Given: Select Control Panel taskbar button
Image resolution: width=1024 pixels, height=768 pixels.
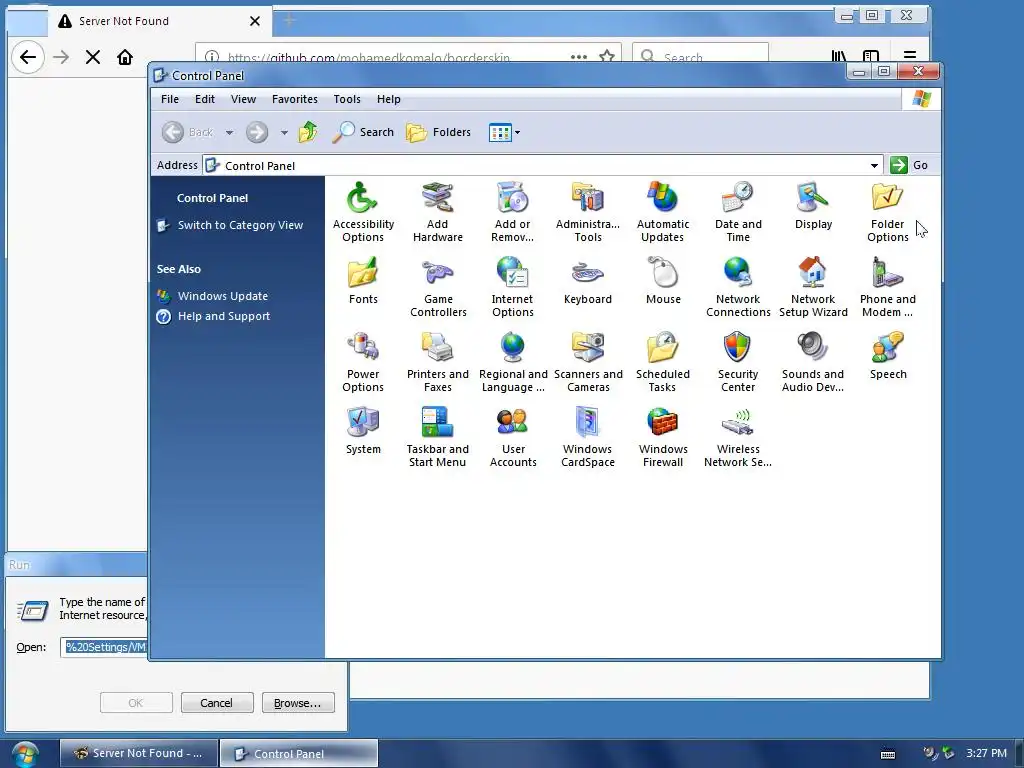Looking at the screenshot, I should (x=298, y=754).
